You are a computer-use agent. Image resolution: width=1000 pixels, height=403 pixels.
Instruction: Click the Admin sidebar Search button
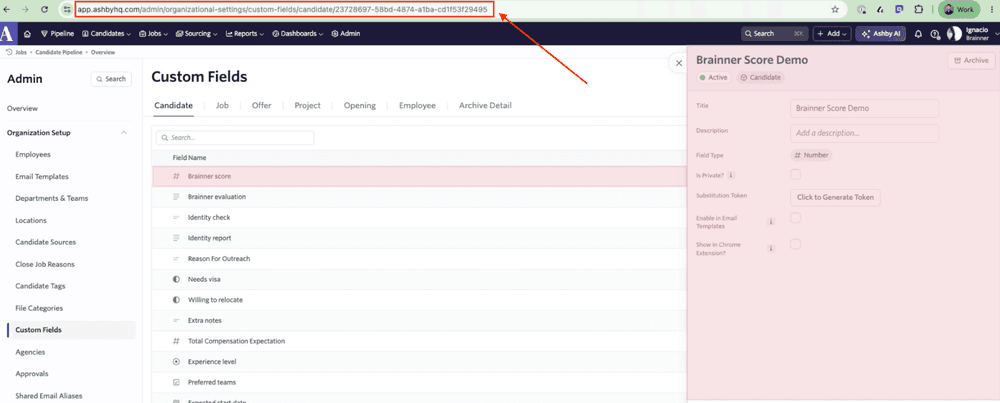tap(111, 79)
